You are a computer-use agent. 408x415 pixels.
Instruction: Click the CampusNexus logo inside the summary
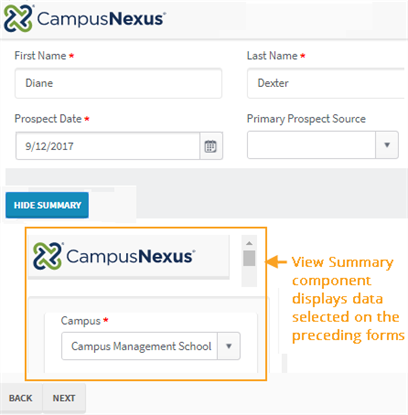pyautogui.click(x=114, y=256)
